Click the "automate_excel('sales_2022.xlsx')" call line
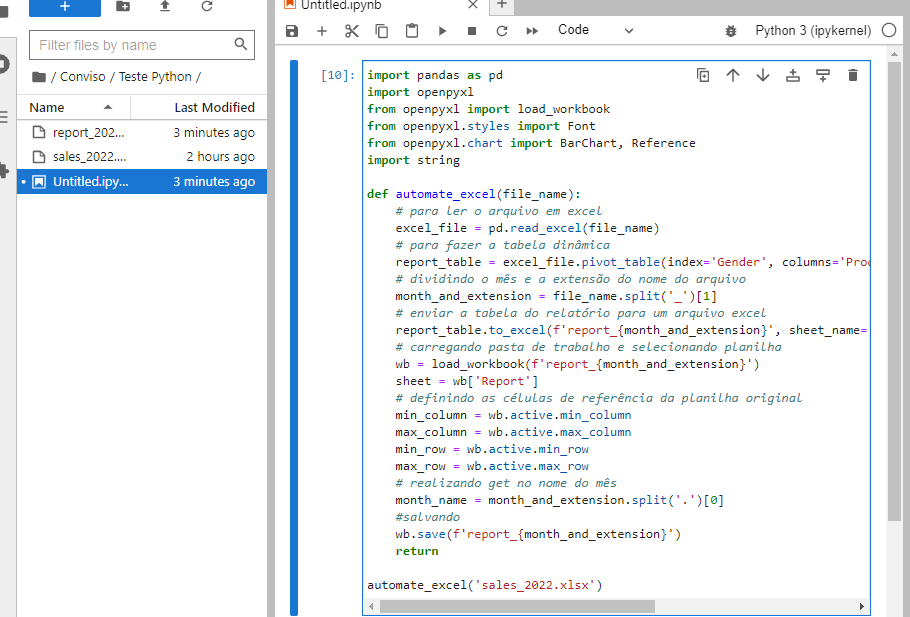This screenshot has width=910, height=617. pyautogui.click(x=485, y=585)
